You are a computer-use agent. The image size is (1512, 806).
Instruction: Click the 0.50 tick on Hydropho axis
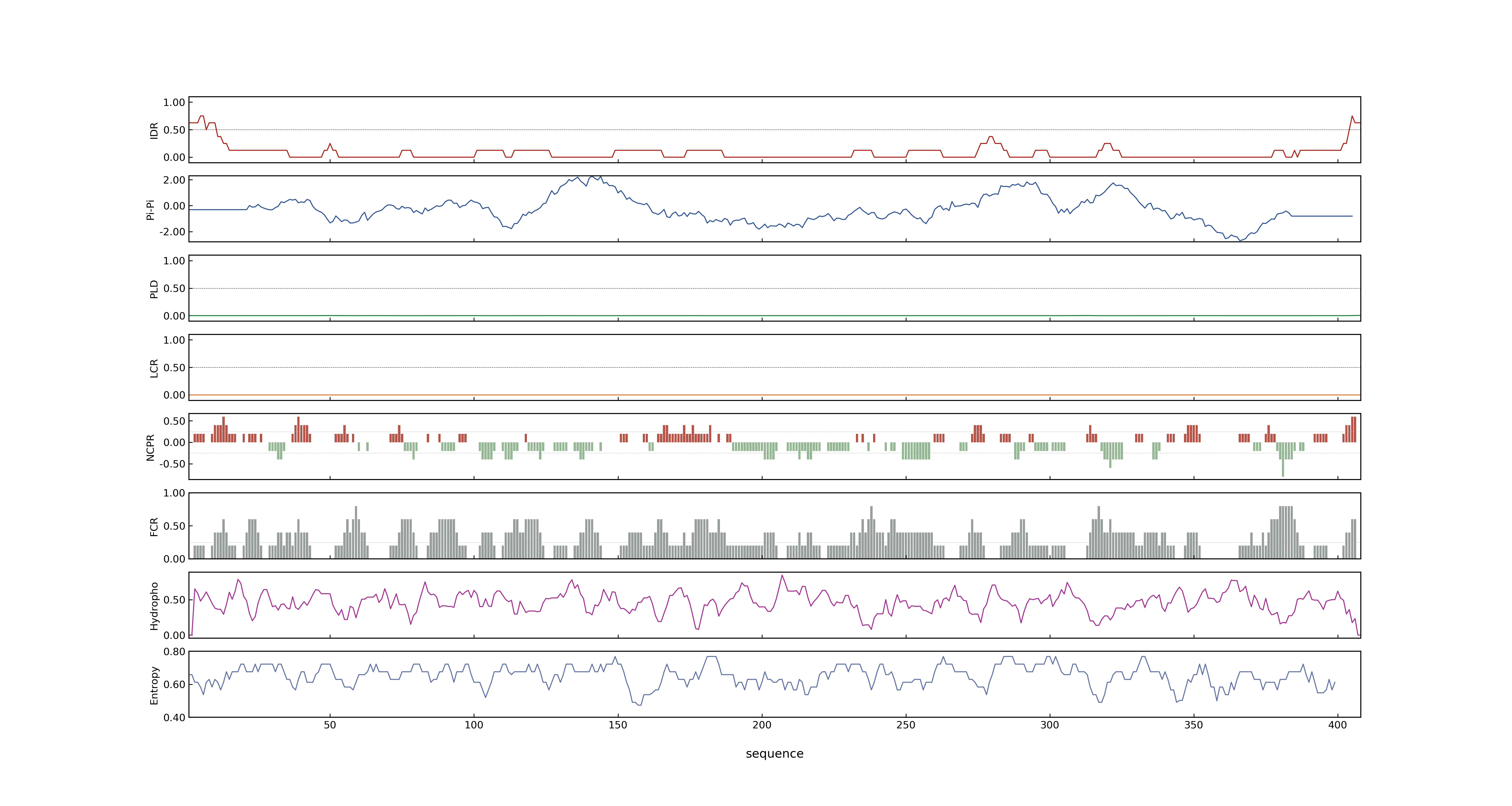coord(174,600)
